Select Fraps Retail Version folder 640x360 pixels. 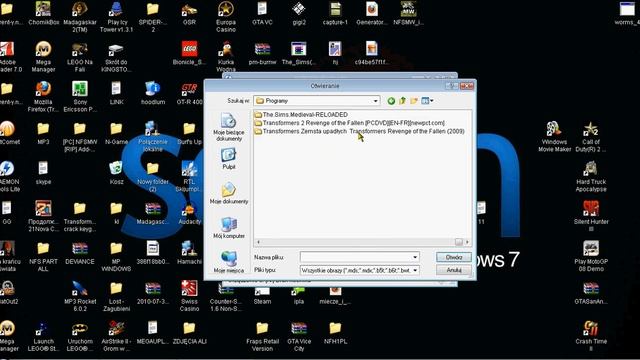(x=262, y=336)
